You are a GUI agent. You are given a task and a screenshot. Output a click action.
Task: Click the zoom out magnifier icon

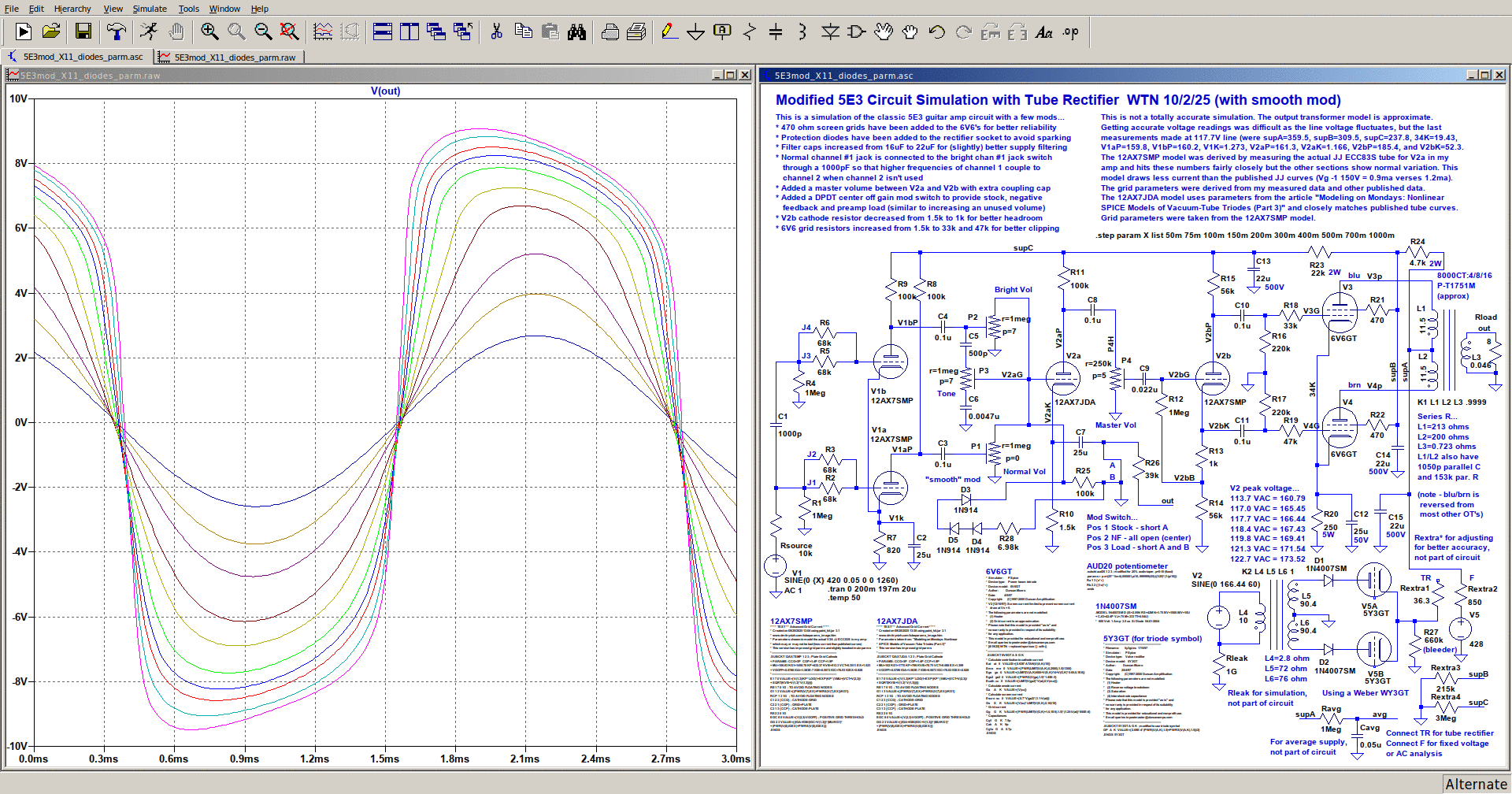point(263,32)
